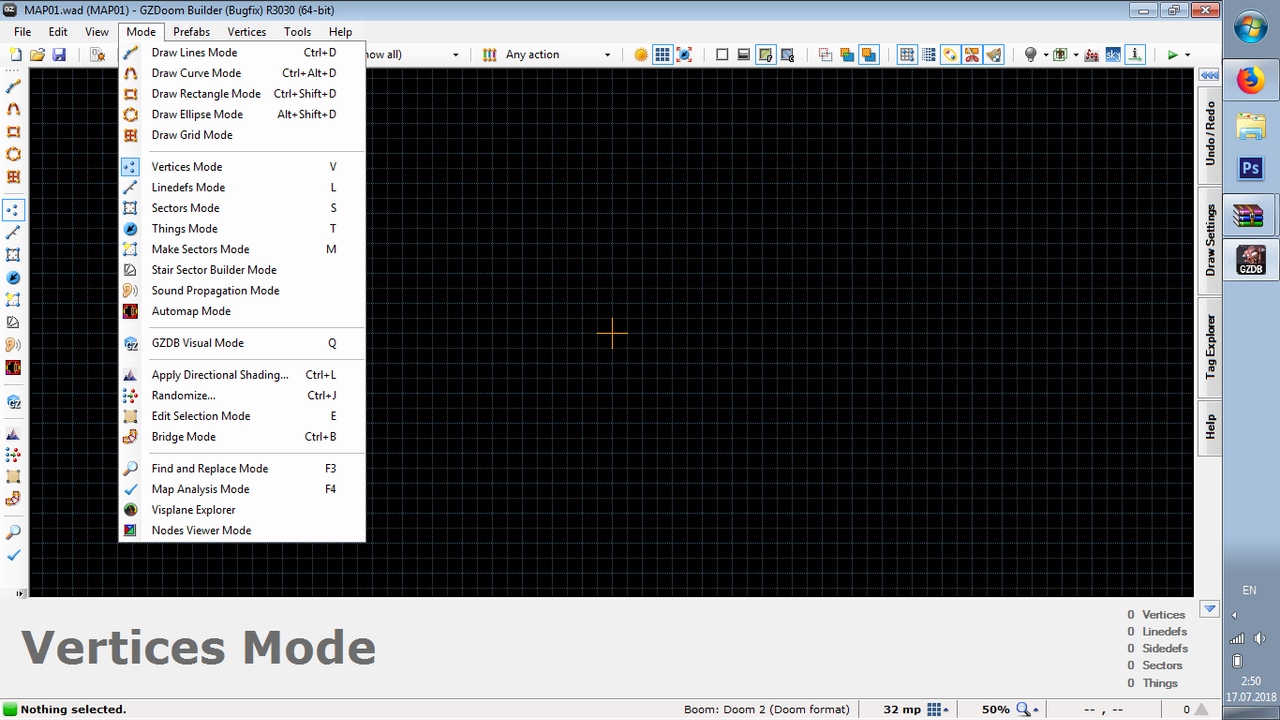
Task: Open Map Options from the top toolbar icon
Action: [x=97, y=54]
